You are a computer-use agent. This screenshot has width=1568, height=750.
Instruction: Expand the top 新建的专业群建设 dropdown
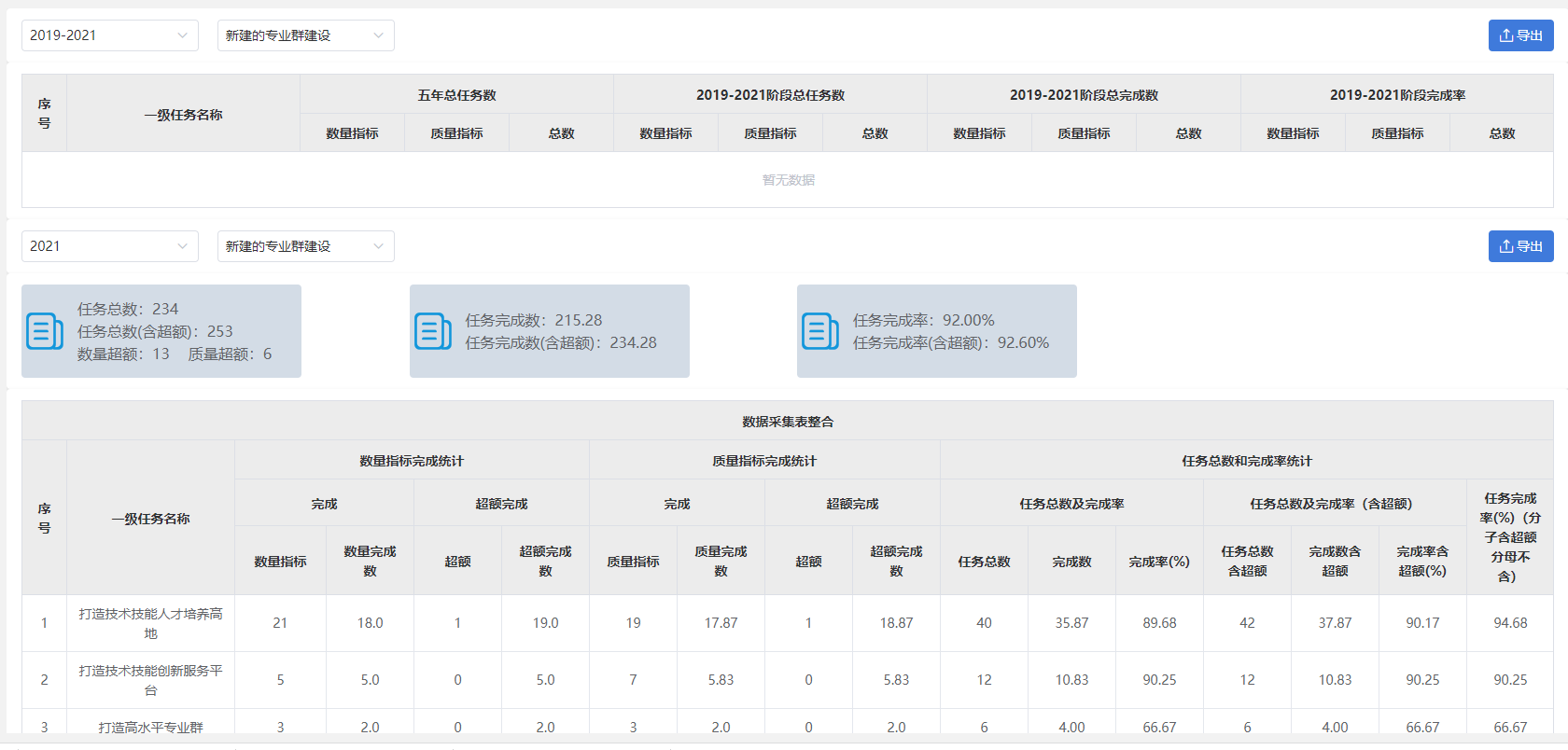pyautogui.click(x=305, y=35)
